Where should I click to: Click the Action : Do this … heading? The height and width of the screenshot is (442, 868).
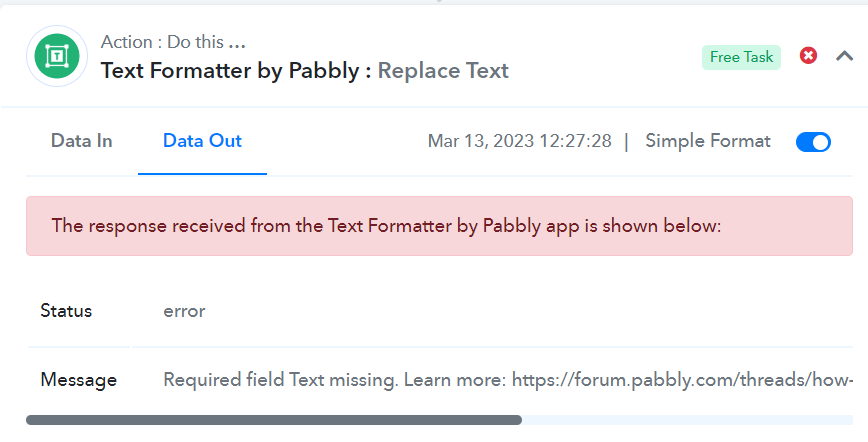173,42
